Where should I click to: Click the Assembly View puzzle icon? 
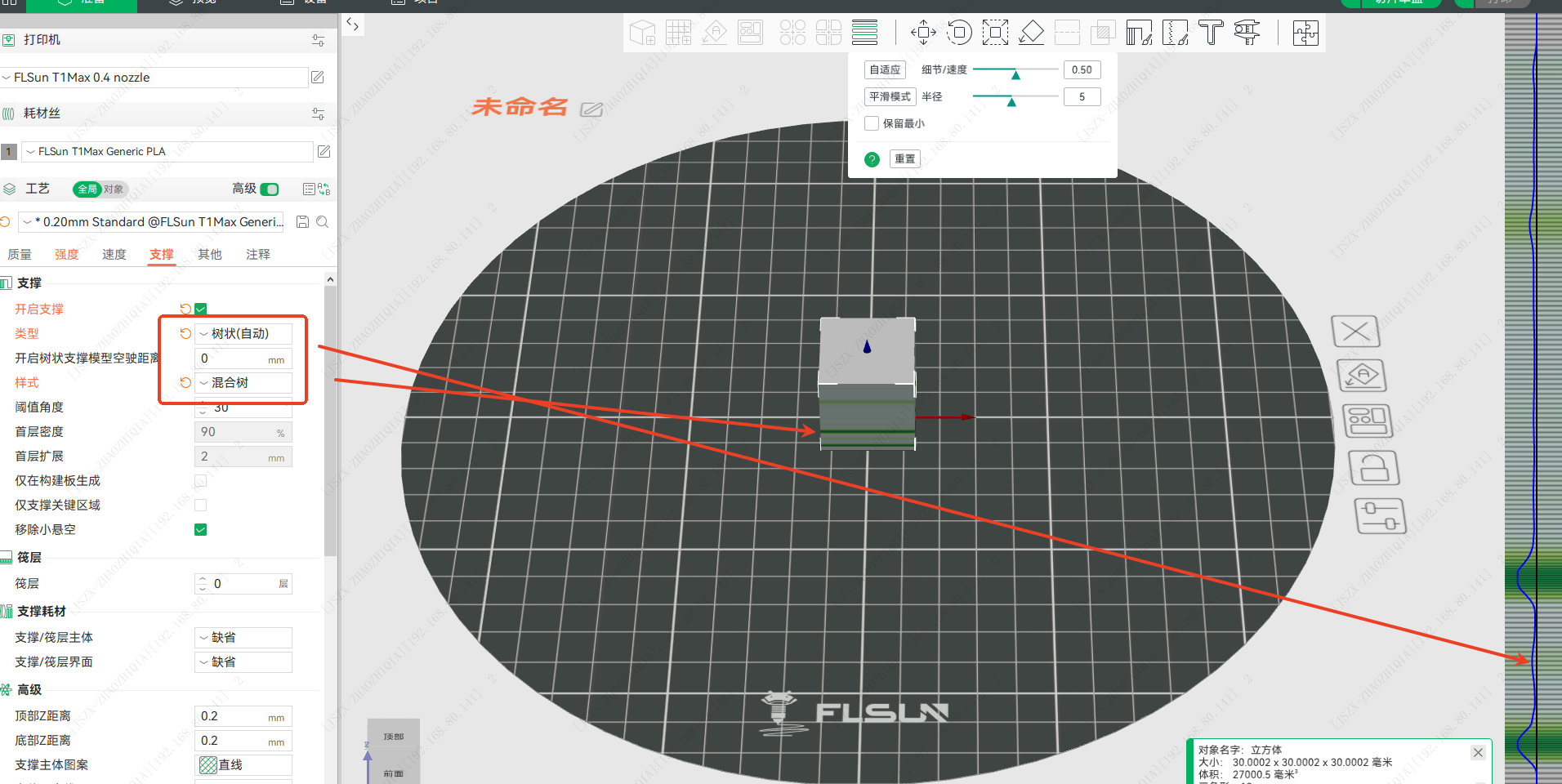[x=1305, y=33]
